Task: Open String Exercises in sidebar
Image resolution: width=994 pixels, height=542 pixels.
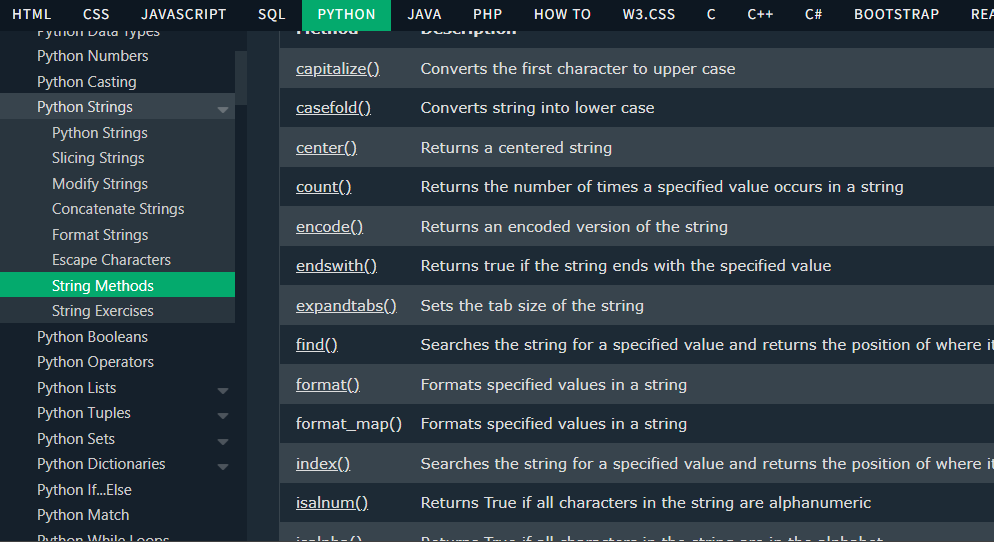Action: pos(103,311)
